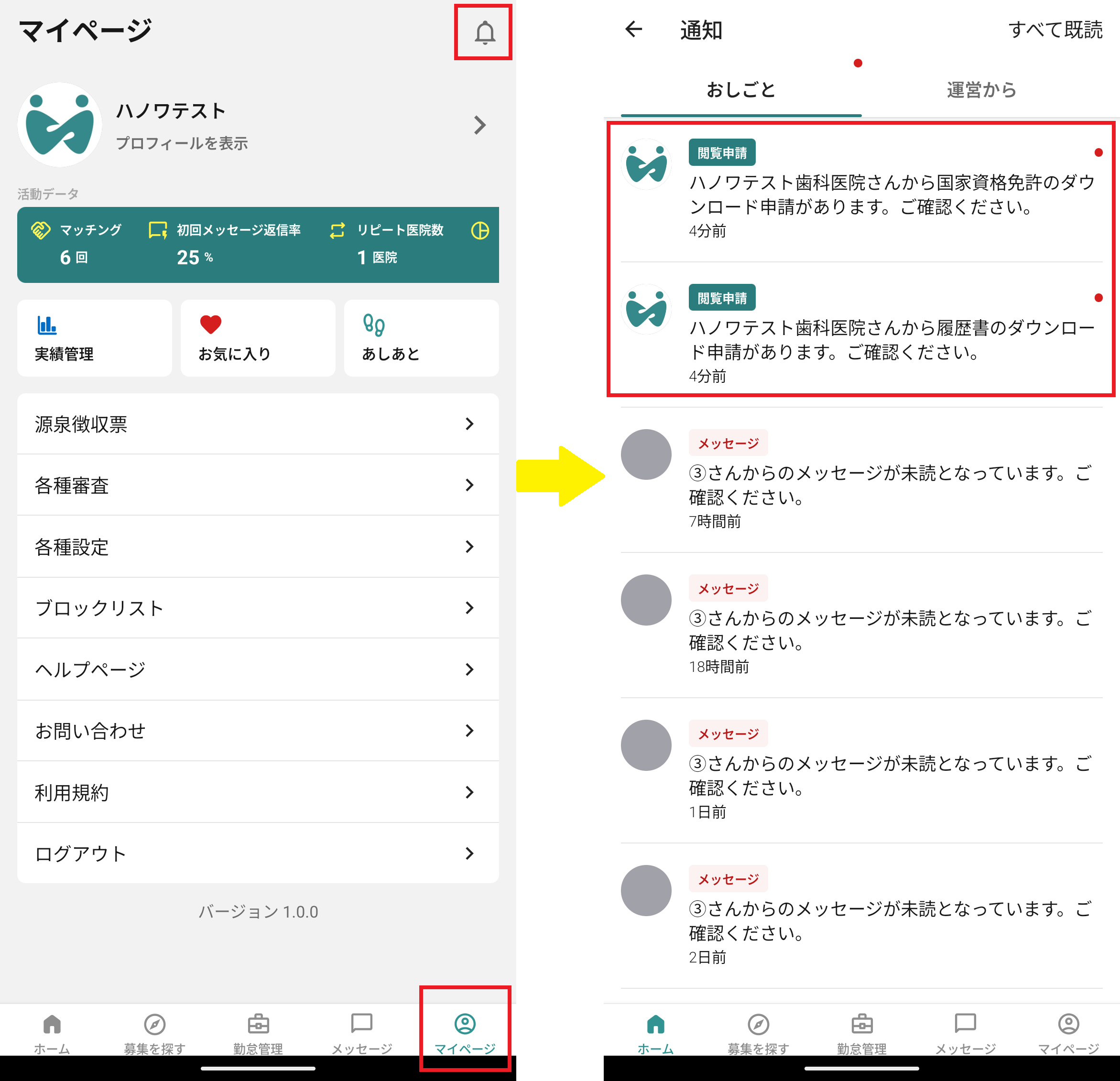Tap the back arrow in 通知 header
The image size is (1120, 1081).
coord(634,29)
